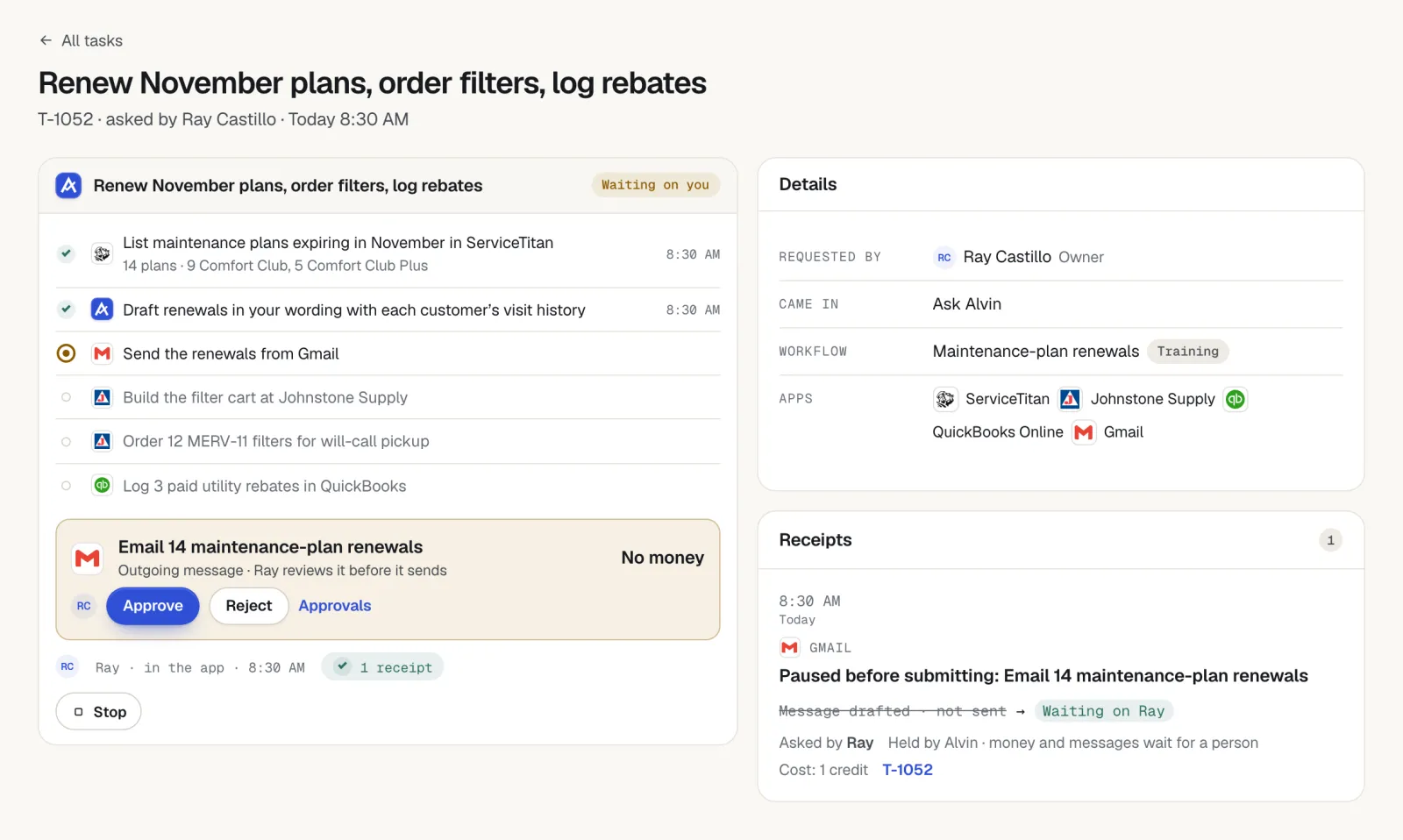Open the 1 receipt chip
This screenshot has width=1403, height=840.
(x=382, y=667)
